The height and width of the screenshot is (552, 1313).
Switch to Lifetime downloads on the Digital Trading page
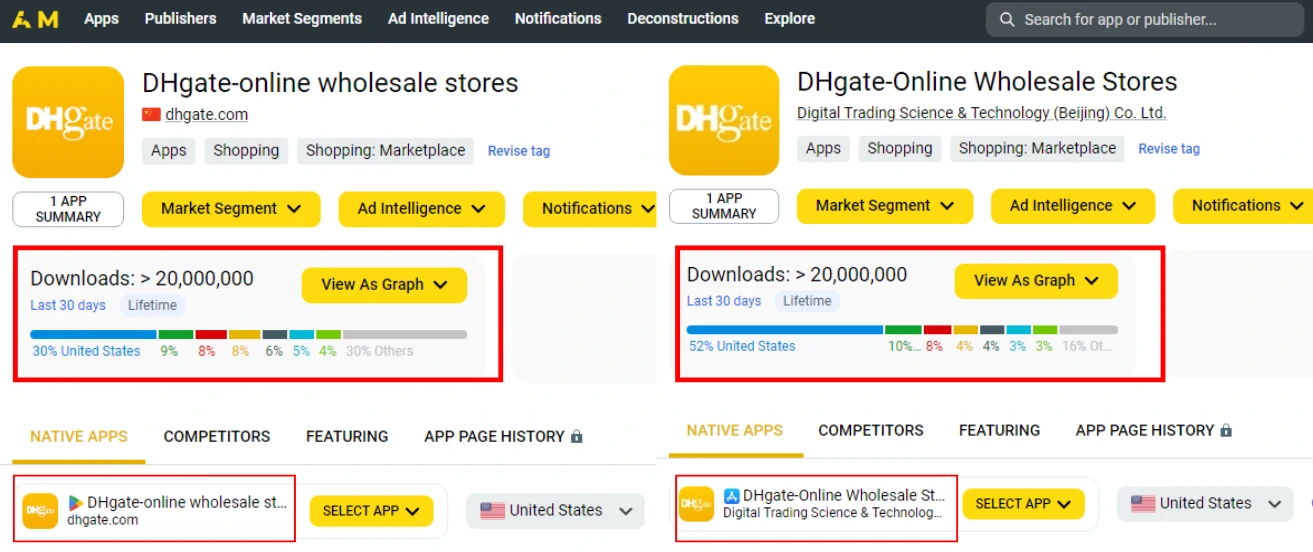(807, 301)
